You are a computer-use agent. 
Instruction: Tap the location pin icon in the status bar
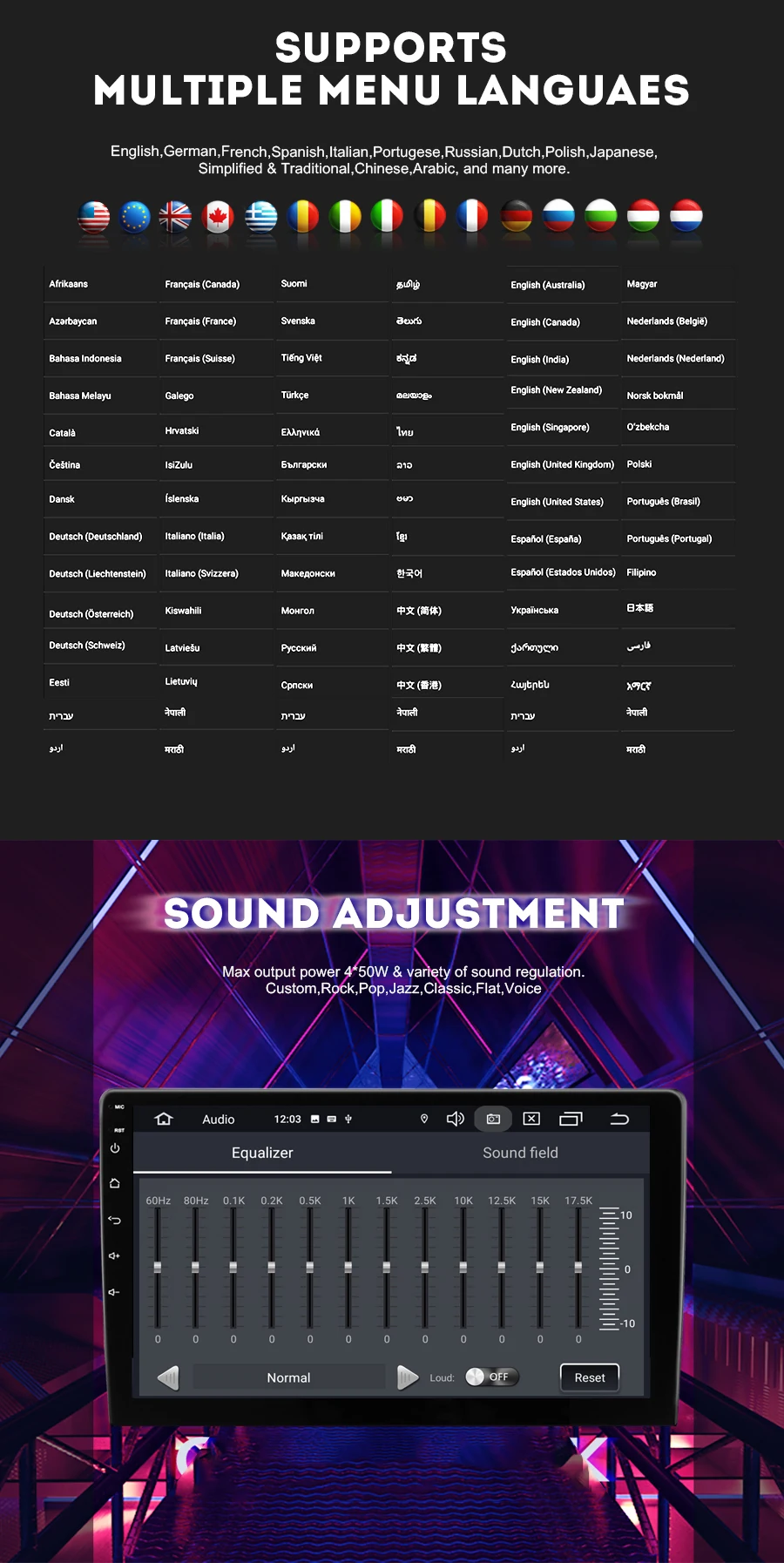tap(424, 1119)
